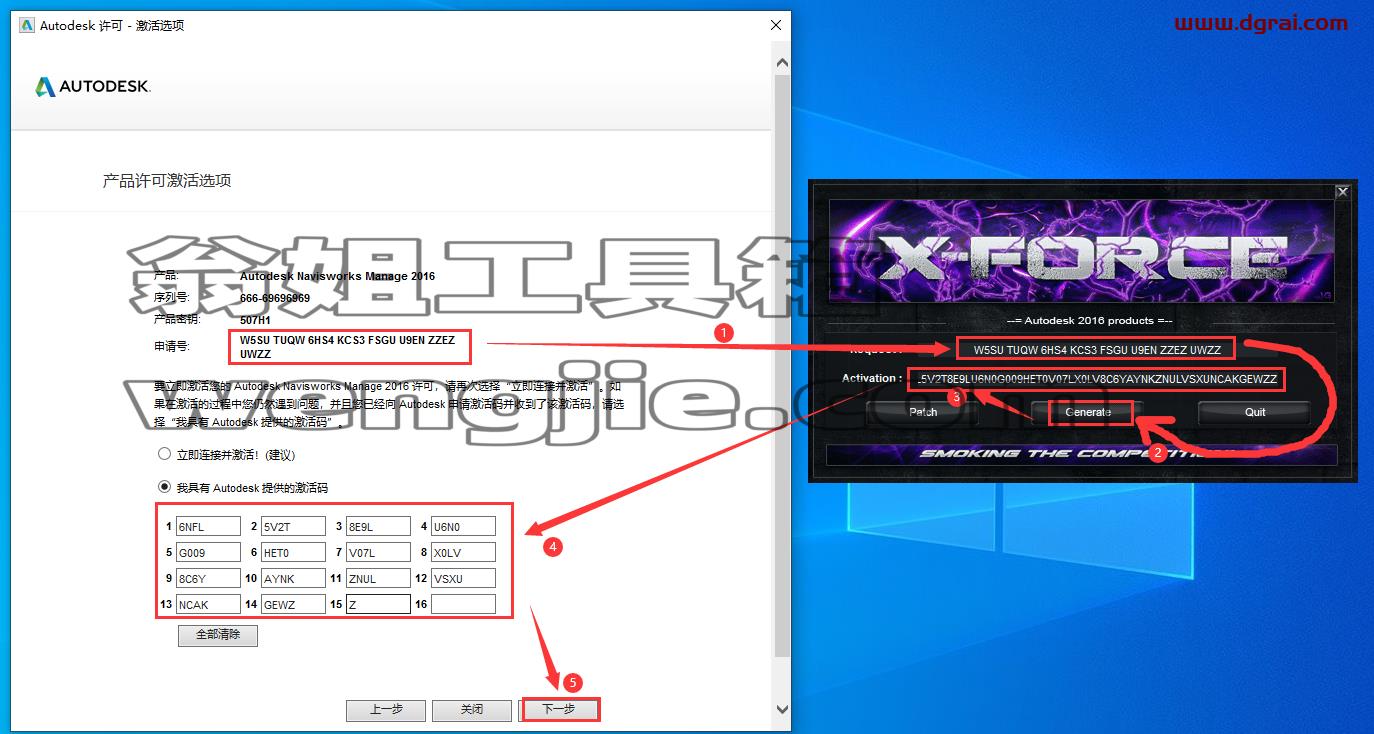Click the Autodesk title bar app icon
This screenshot has height=734, width=1374.
(x=27, y=25)
